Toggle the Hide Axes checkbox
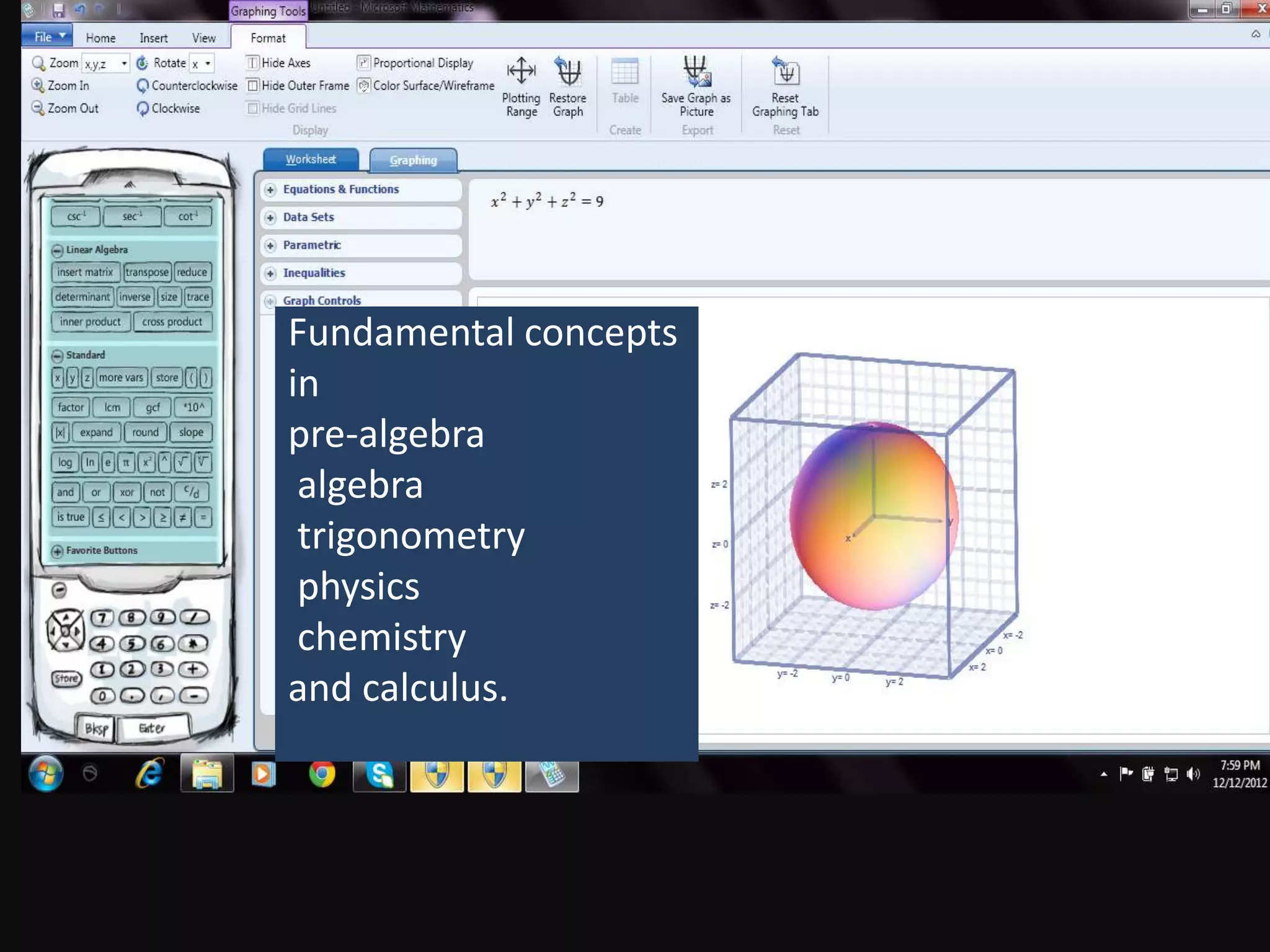This screenshot has width=1270, height=952. [x=252, y=63]
